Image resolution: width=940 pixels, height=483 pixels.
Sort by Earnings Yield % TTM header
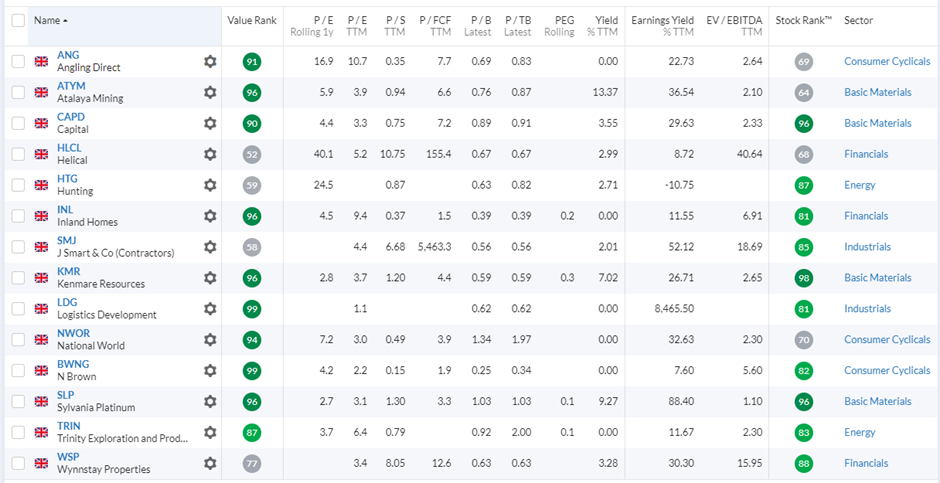pos(662,26)
